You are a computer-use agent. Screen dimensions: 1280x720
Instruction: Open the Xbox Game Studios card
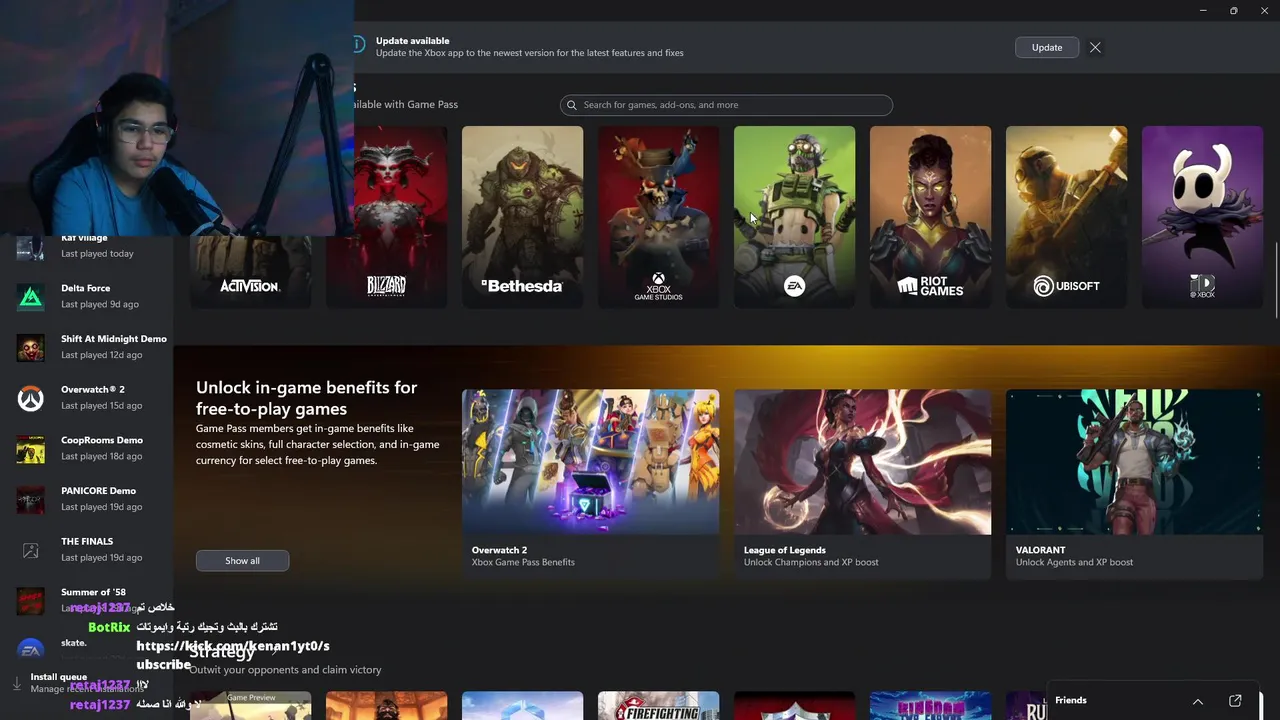(658, 217)
